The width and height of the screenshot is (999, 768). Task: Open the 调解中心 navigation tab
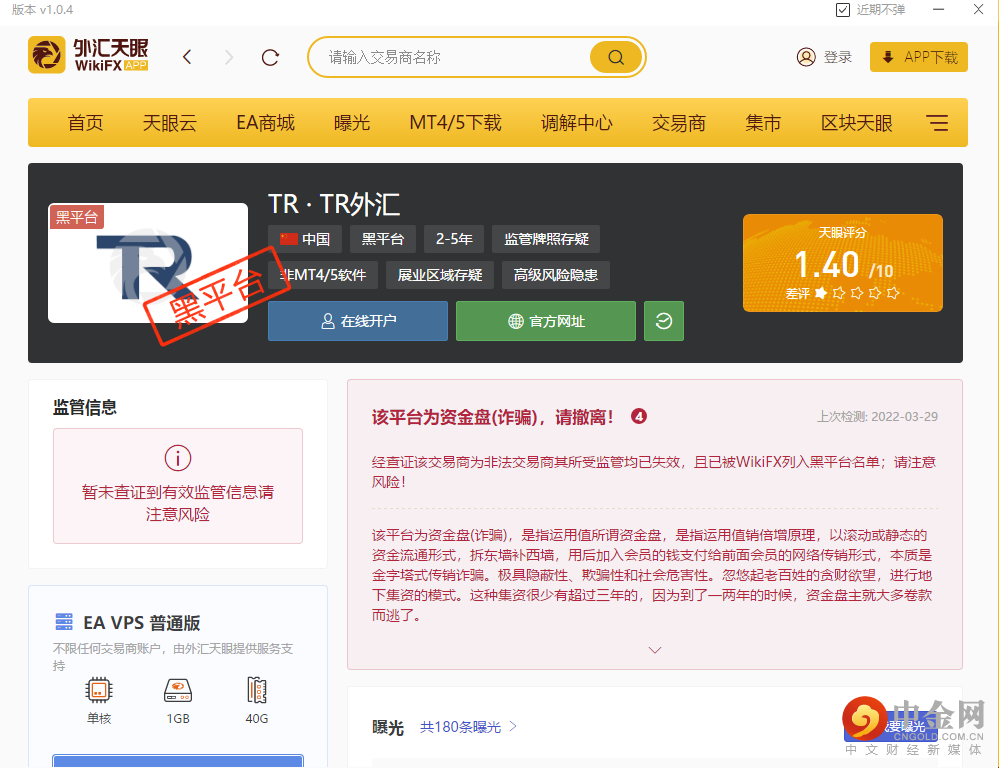[577, 122]
